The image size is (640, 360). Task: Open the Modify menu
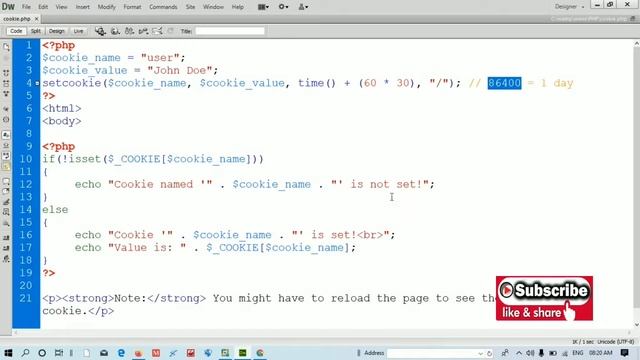coord(107,7)
